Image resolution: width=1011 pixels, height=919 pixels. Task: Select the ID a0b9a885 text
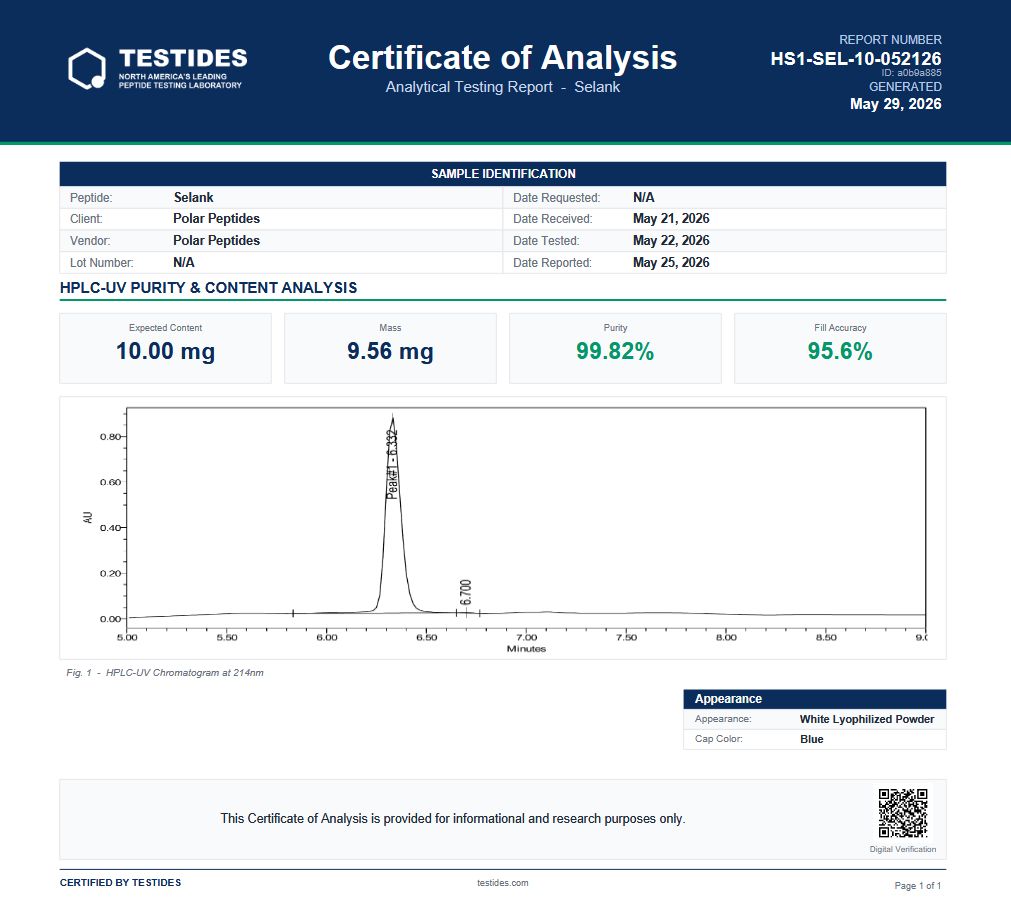click(911, 73)
